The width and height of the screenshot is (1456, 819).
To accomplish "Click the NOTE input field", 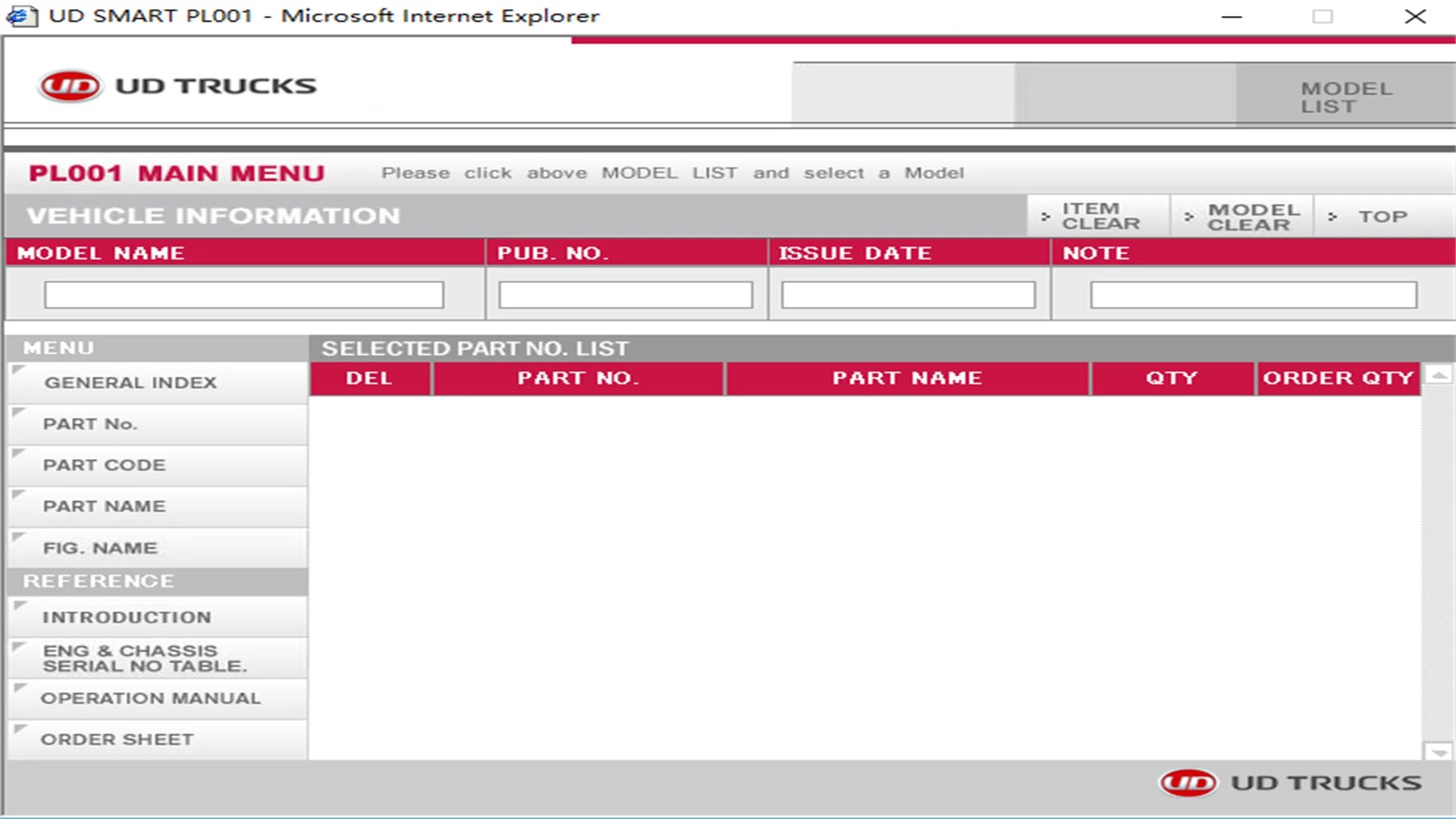I will coord(1254,295).
